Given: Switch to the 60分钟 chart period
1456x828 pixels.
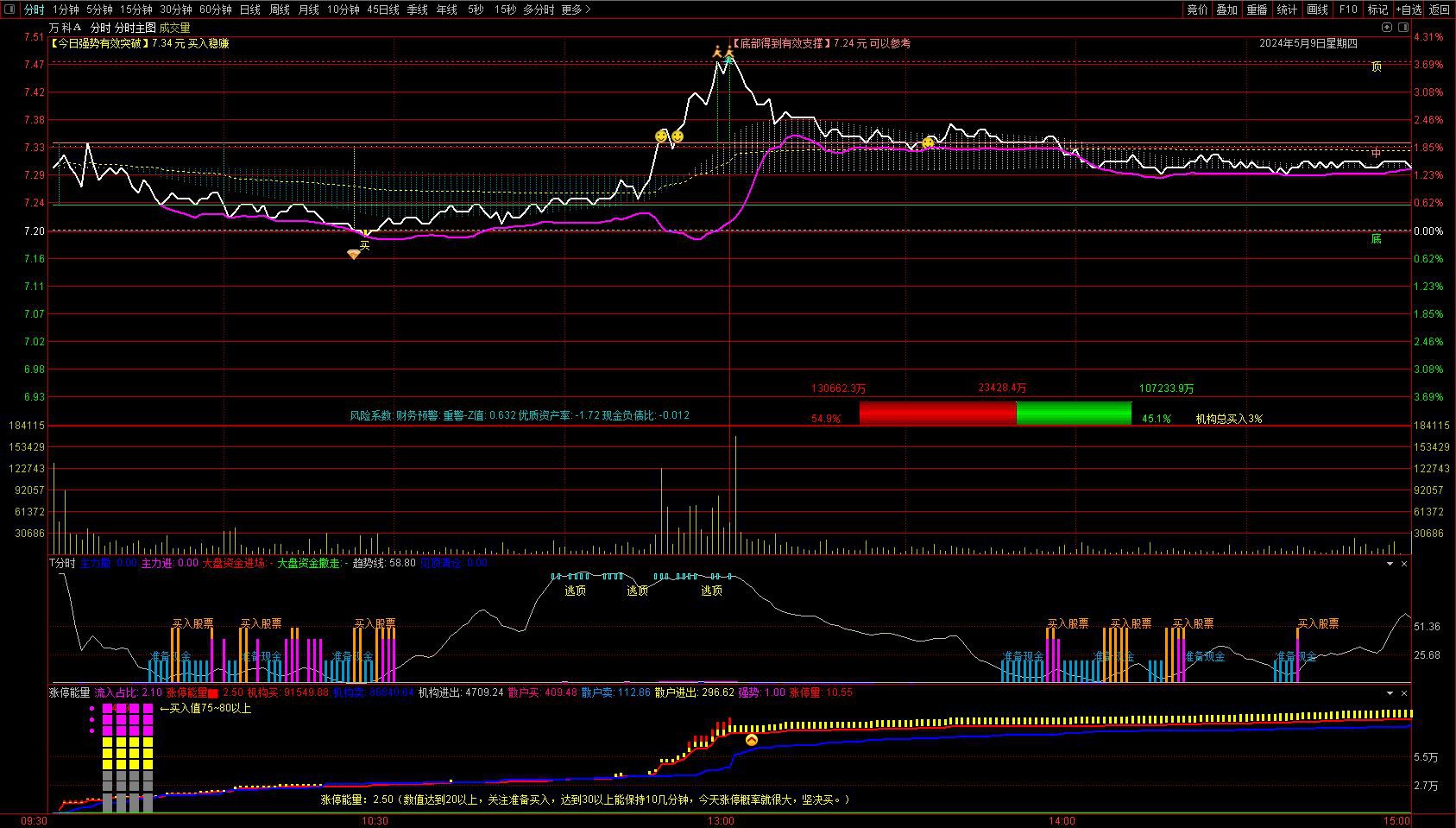Looking at the screenshot, I should 215,9.
